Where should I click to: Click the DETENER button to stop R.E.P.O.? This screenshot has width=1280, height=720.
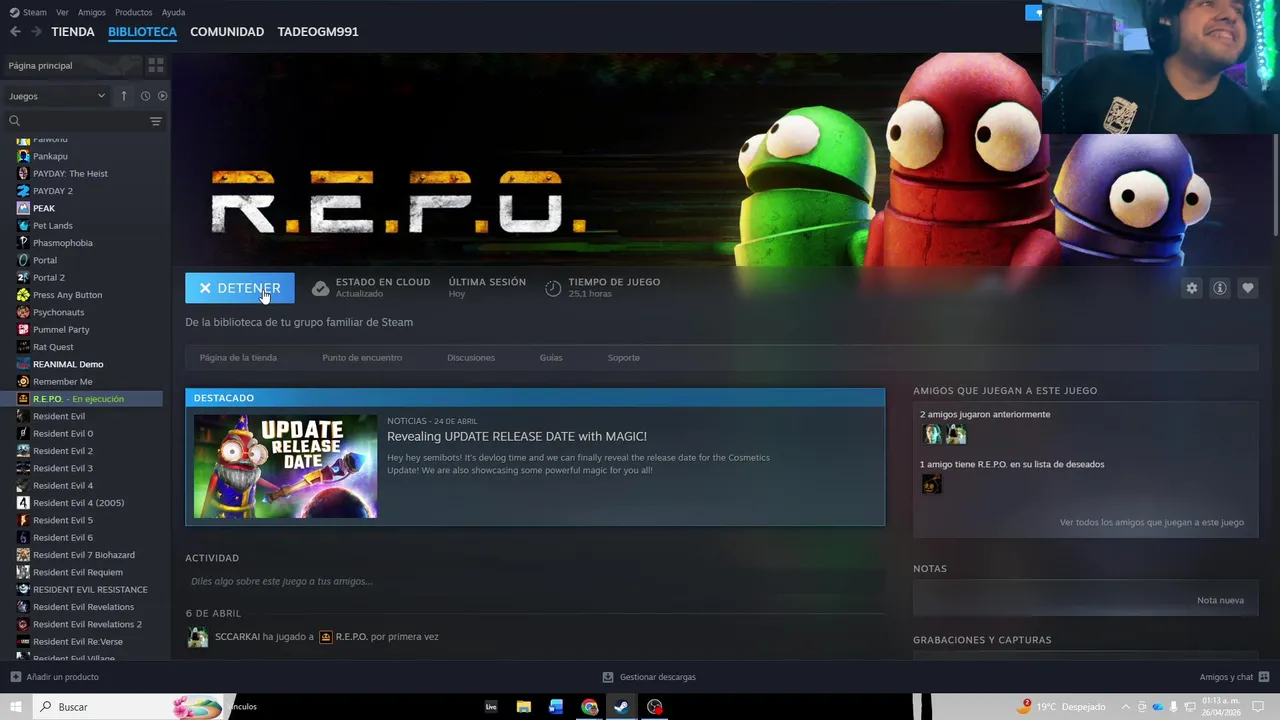[x=239, y=288]
